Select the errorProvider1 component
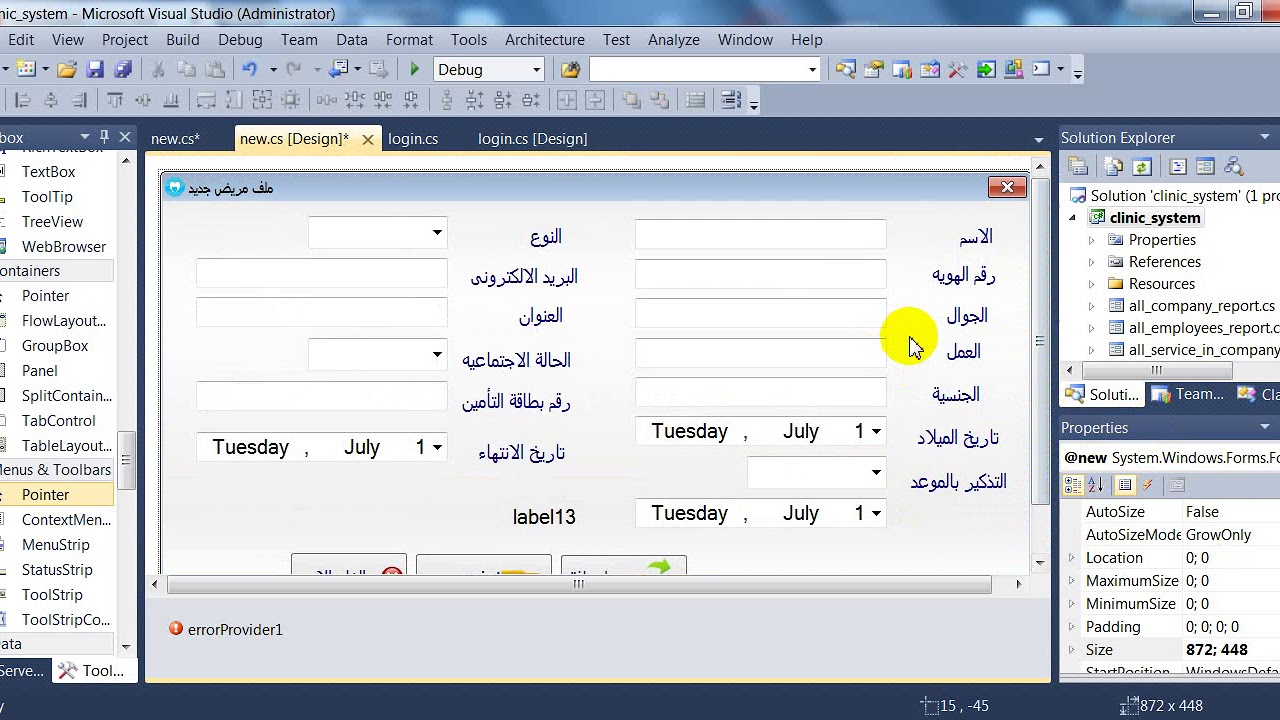 (x=226, y=629)
